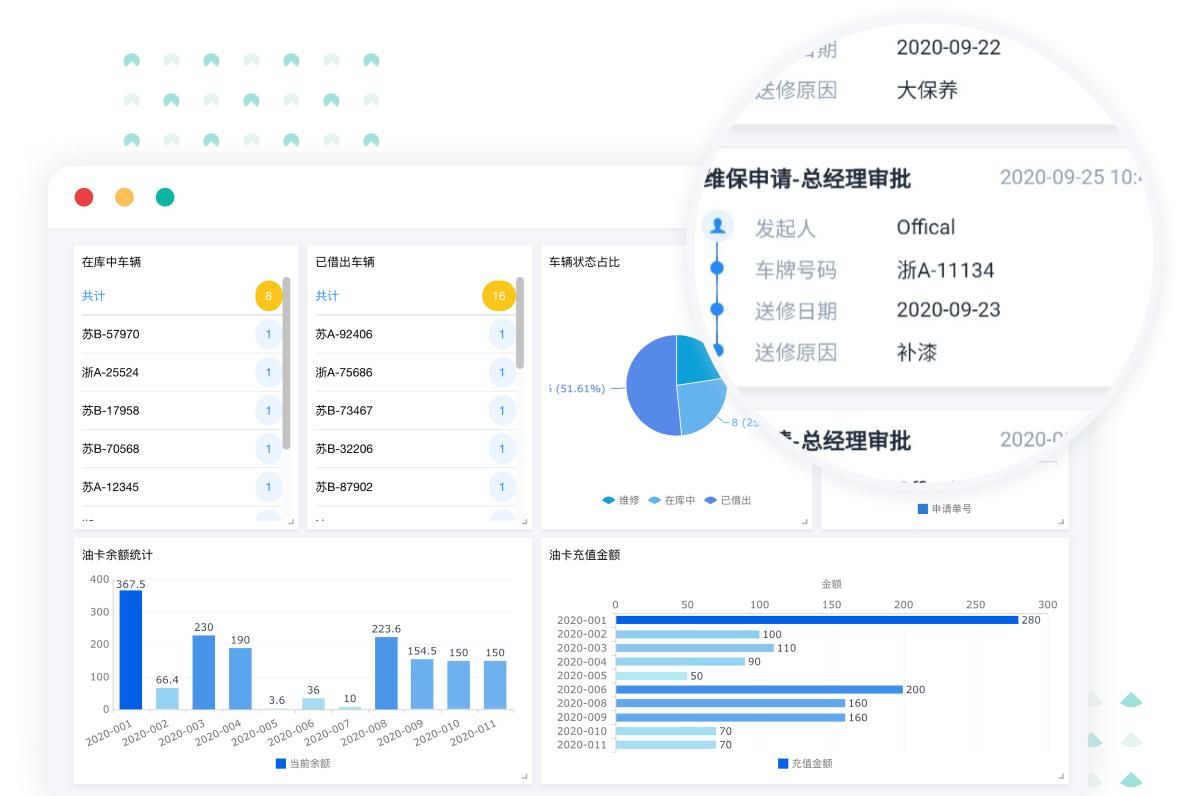This screenshot has width=1202, height=796.
Task: Click the timeline dot beside 送修日期 2020-09-23
Action: [x=716, y=310]
